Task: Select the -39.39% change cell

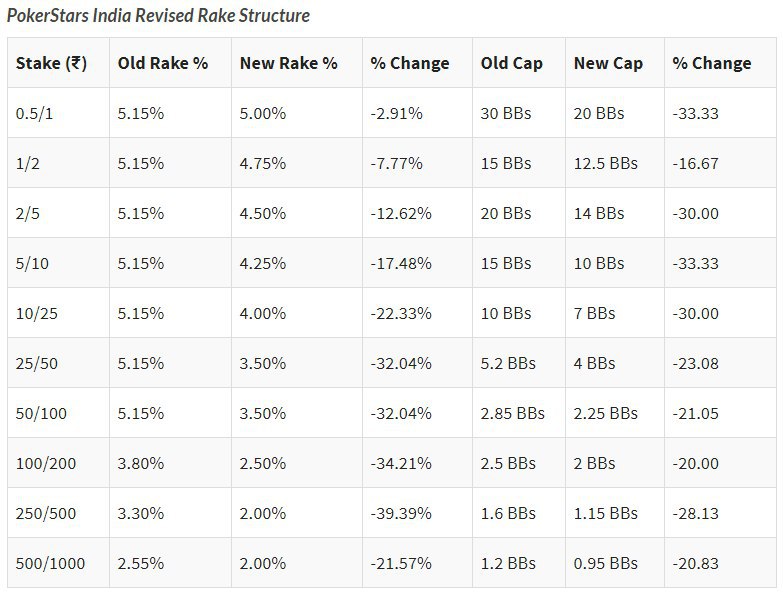Action: tap(401, 513)
